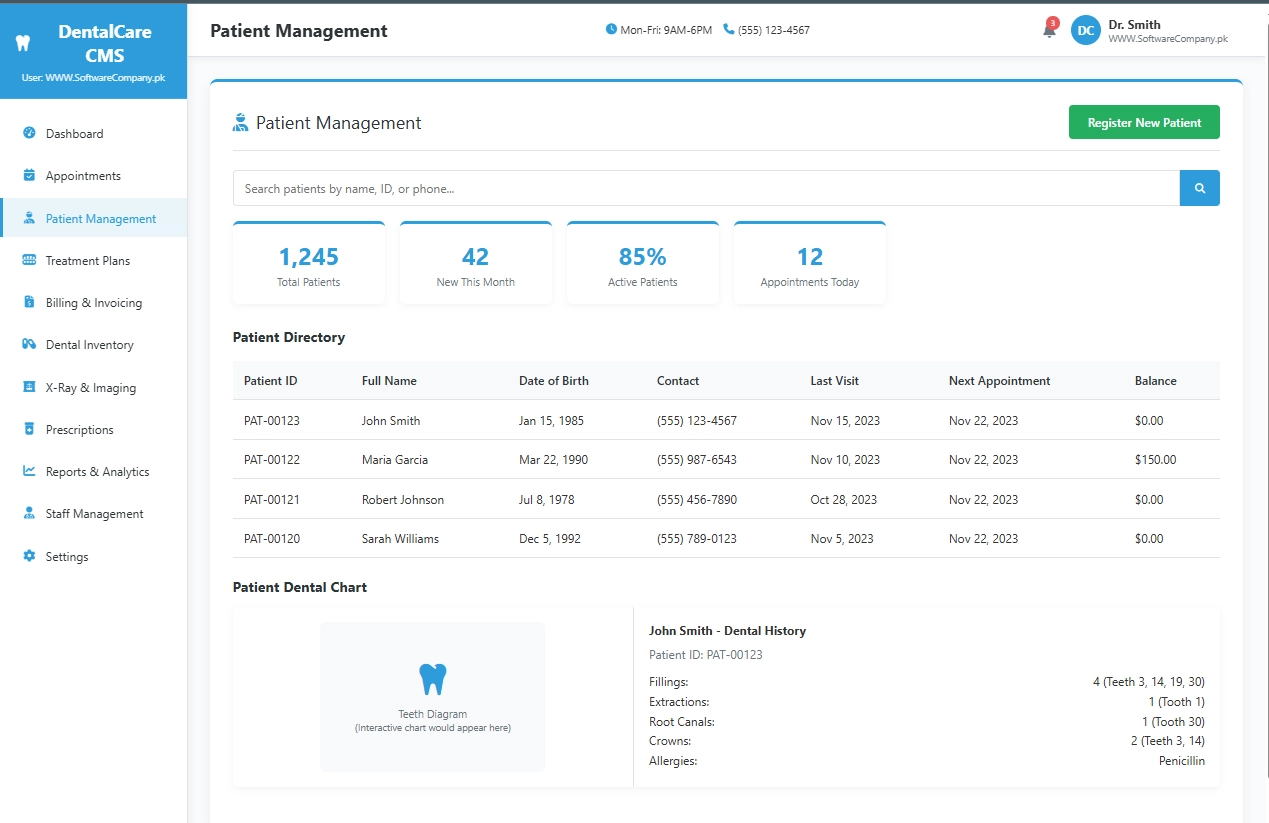Click the DC avatar icon
Screen dimensions: 1269x823
tap(1086, 30)
